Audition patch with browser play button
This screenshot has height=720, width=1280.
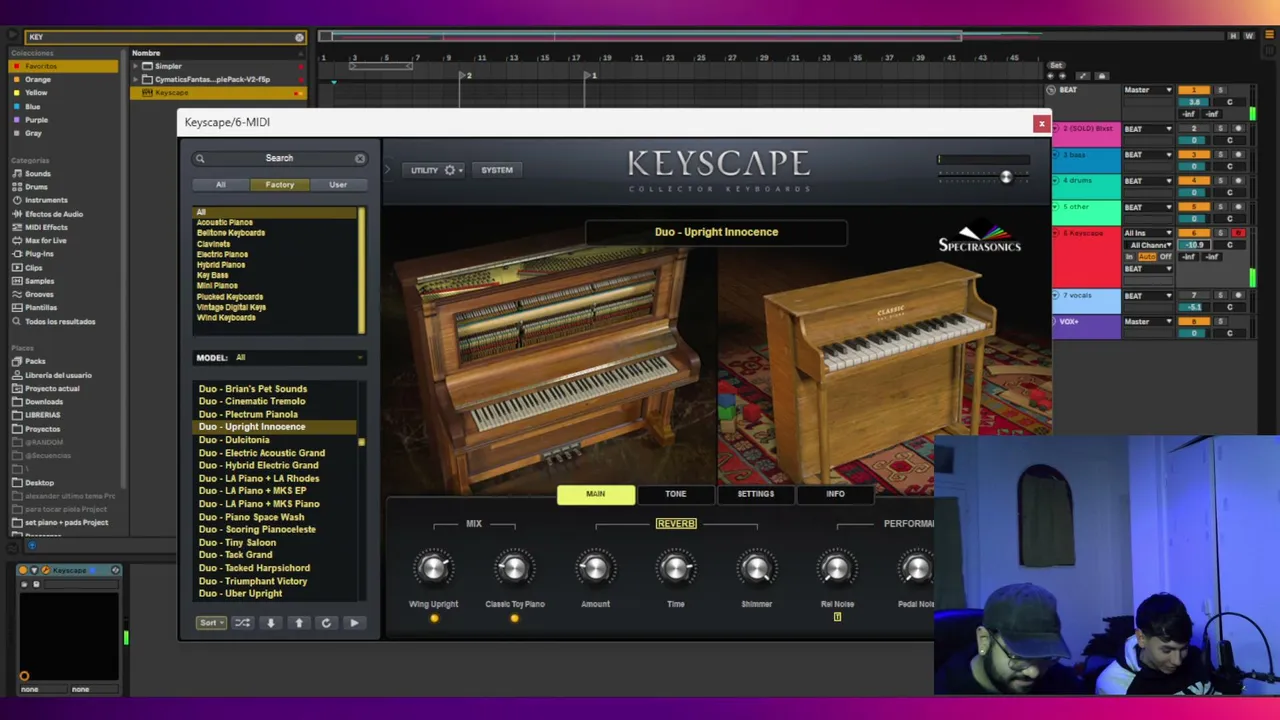tap(354, 623)
